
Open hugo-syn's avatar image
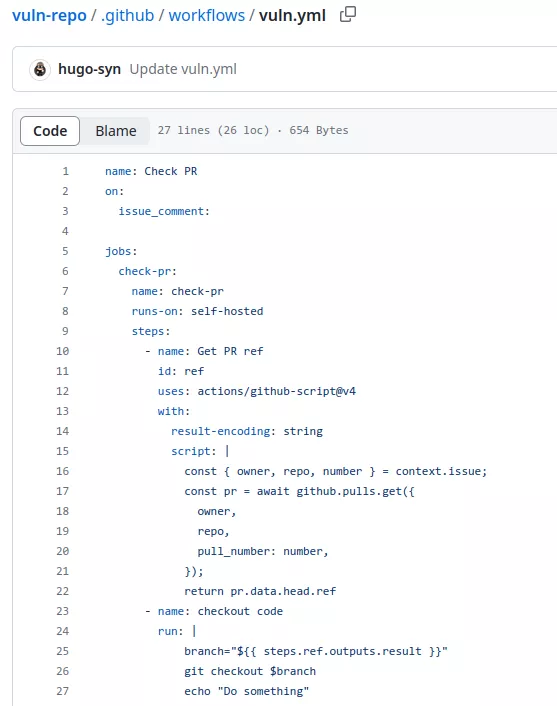point(40,69)
